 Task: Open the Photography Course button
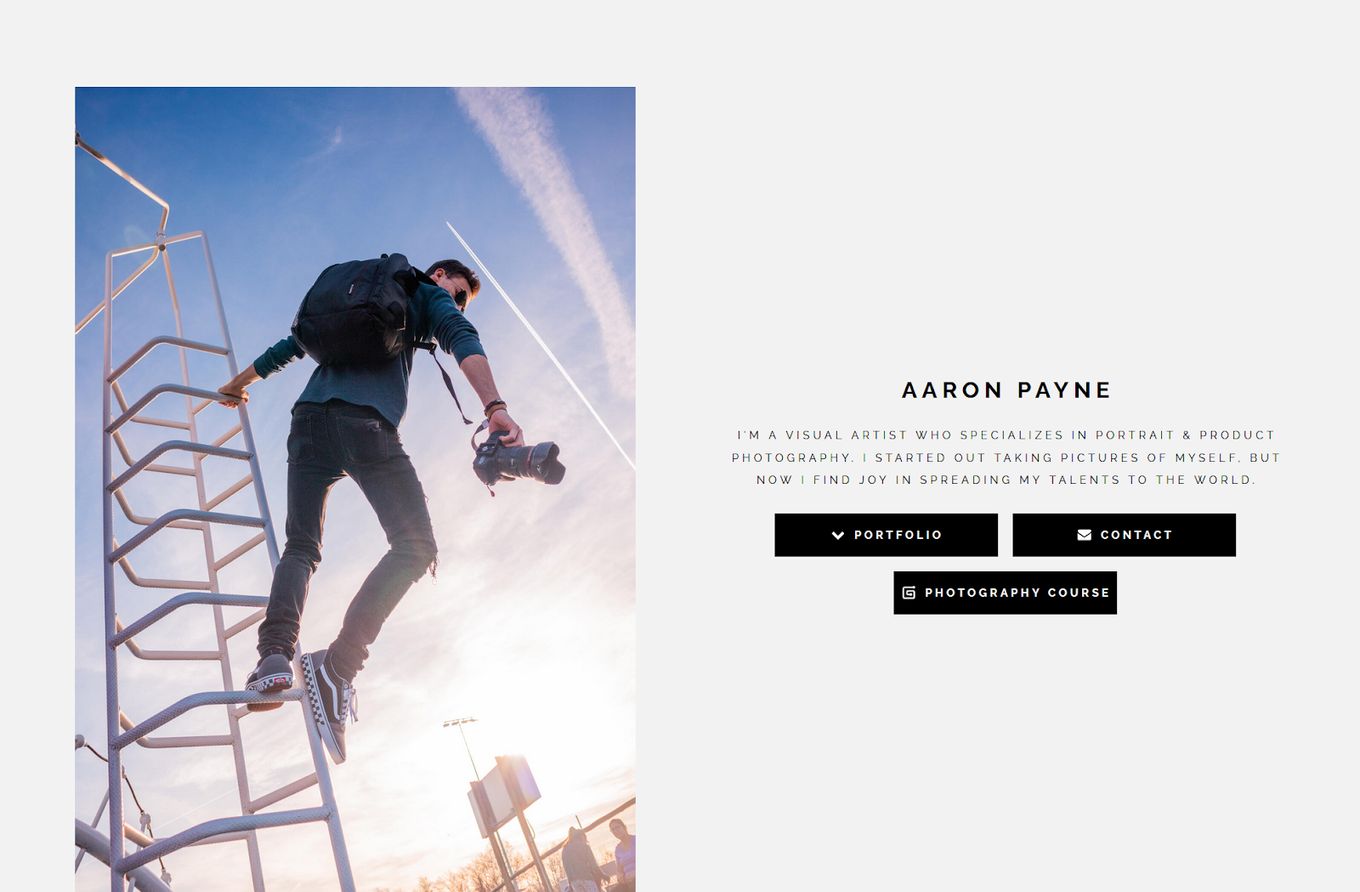[x=1005, y=593]
